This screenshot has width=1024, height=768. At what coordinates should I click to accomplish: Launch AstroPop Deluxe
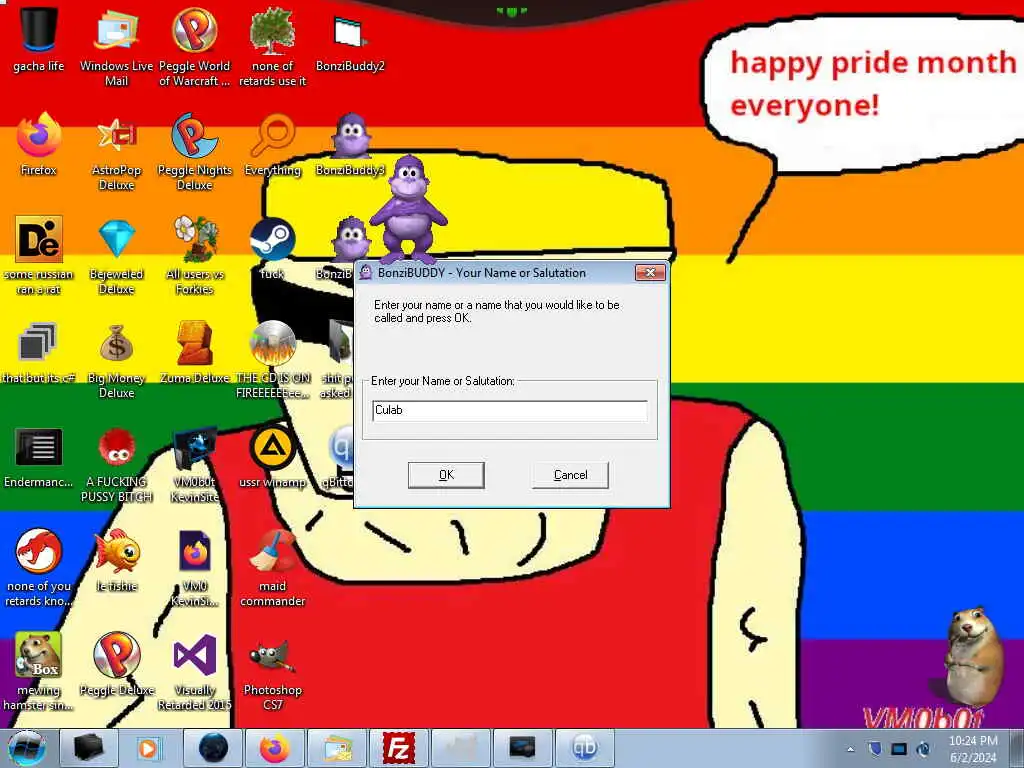pos(116,135)
